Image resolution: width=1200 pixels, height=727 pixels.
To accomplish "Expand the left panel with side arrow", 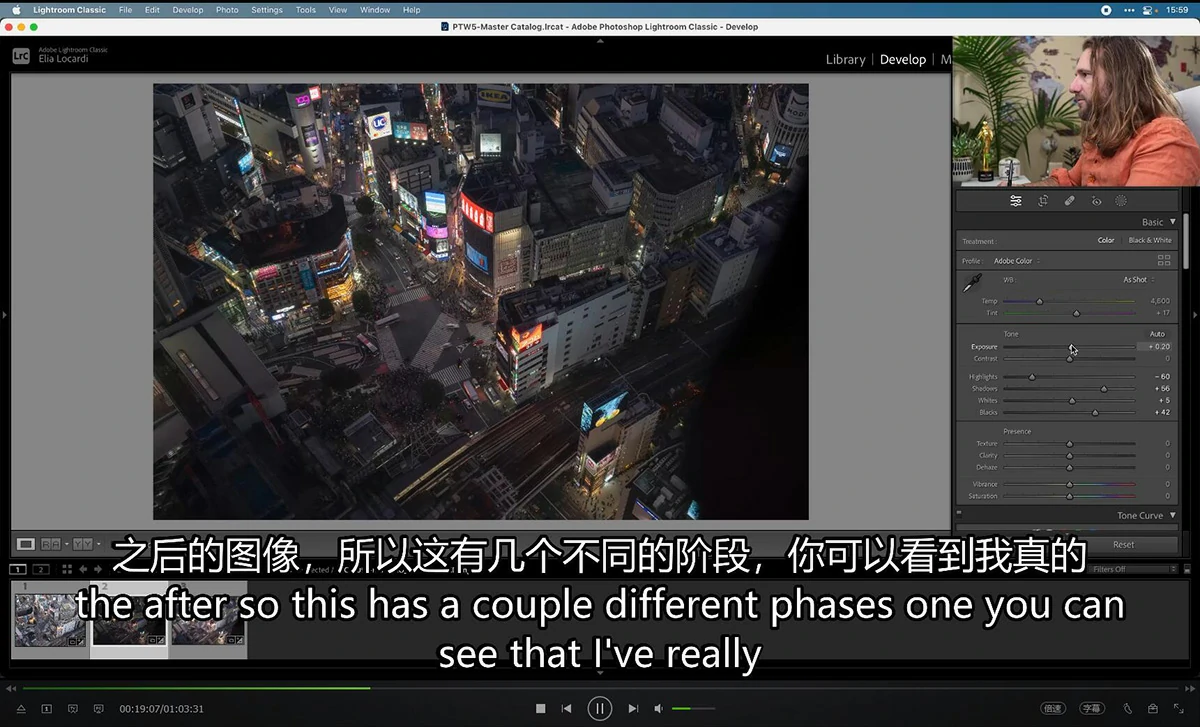I will pos(5,314).
